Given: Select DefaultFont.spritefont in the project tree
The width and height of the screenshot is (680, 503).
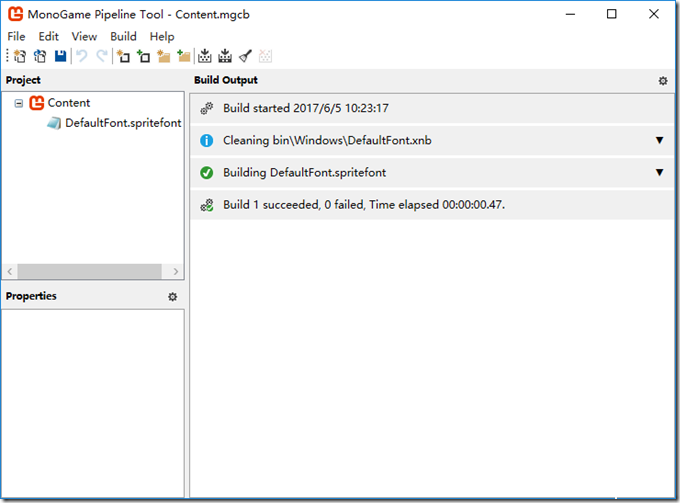Looking at the screenshot, I should point(122,123).
